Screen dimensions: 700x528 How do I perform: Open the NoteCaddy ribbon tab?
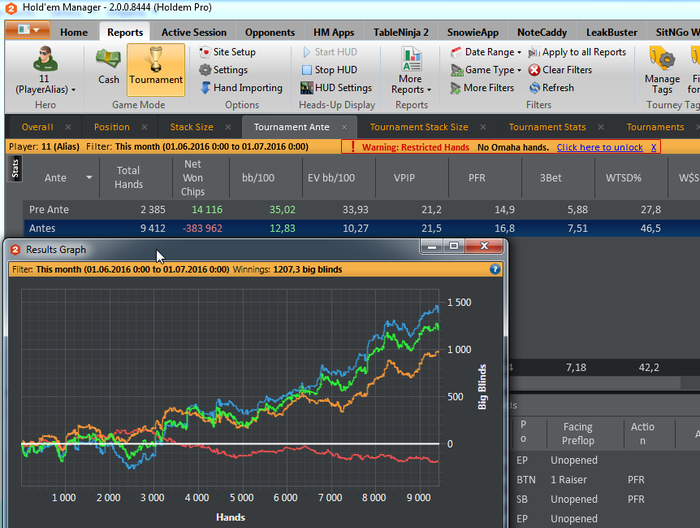coord(542,33)
